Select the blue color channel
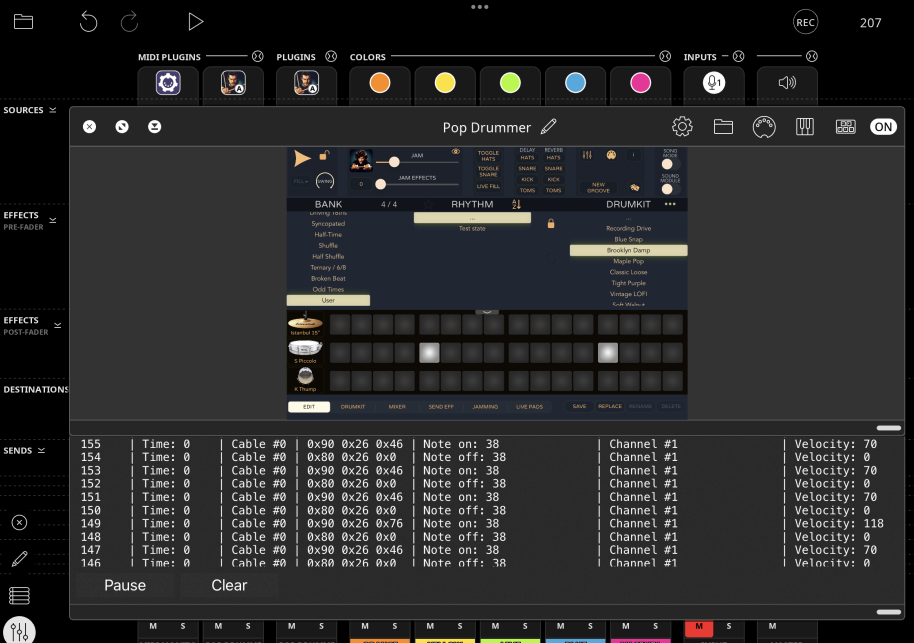 click(x=575, y=83)
